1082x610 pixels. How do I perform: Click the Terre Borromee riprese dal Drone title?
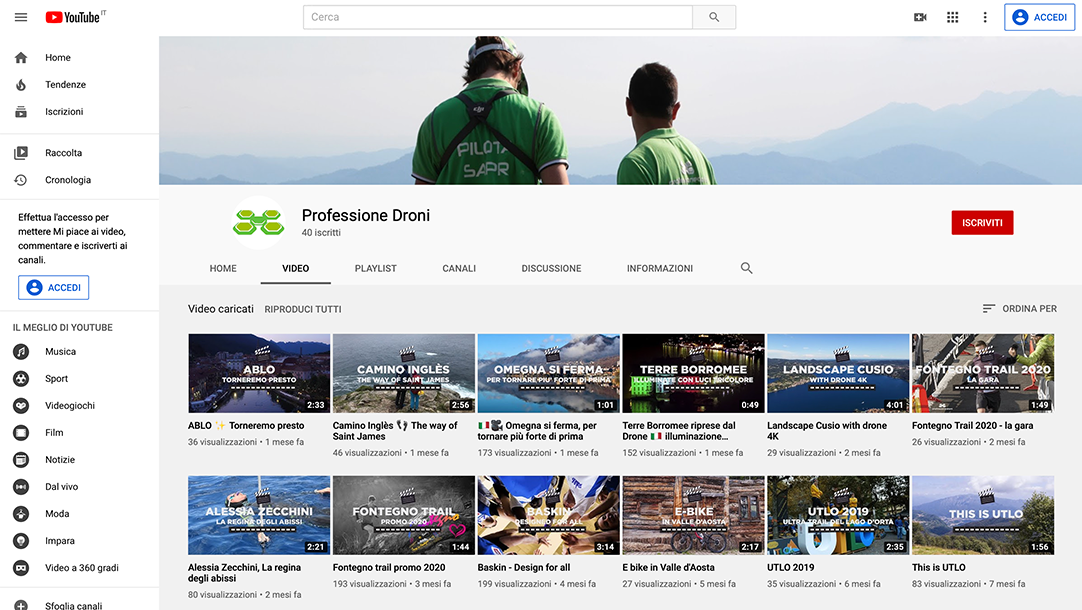pyautogui.click(x=679, y=431)
